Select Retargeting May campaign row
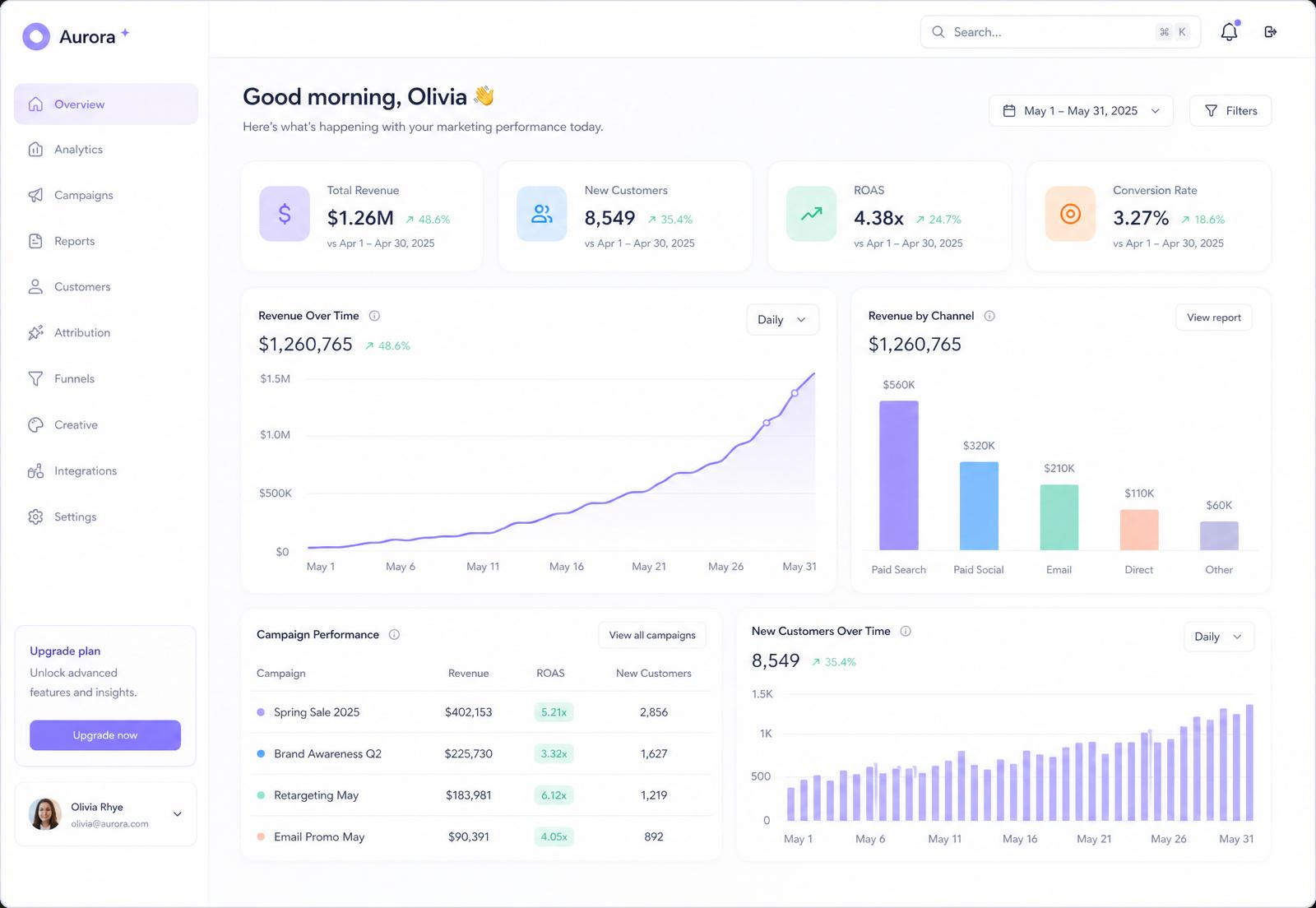The width and height of the screenshot is (1316, 908). point(481,795)
